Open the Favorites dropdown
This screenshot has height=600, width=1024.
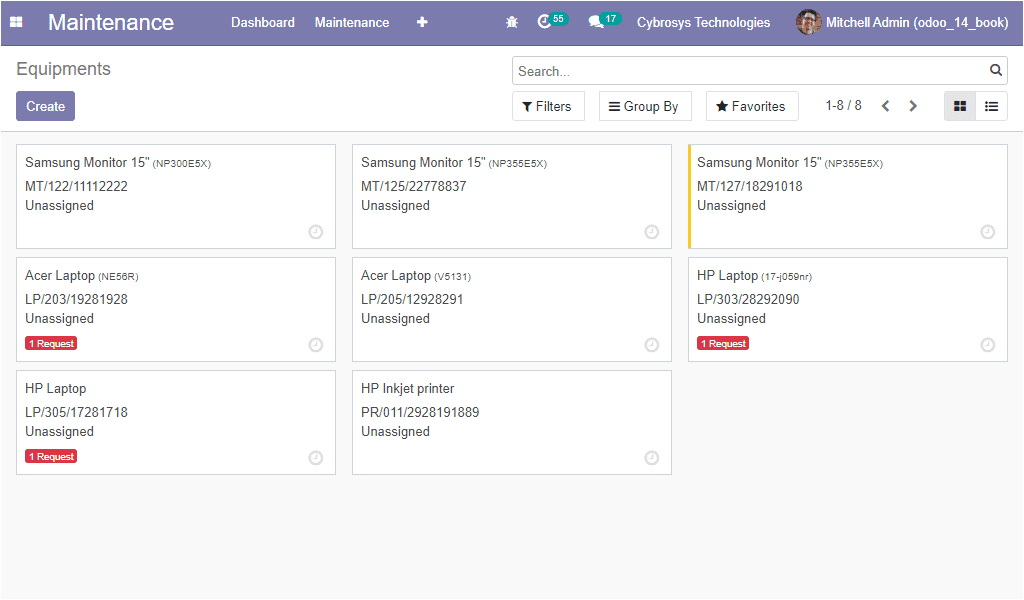752,106
